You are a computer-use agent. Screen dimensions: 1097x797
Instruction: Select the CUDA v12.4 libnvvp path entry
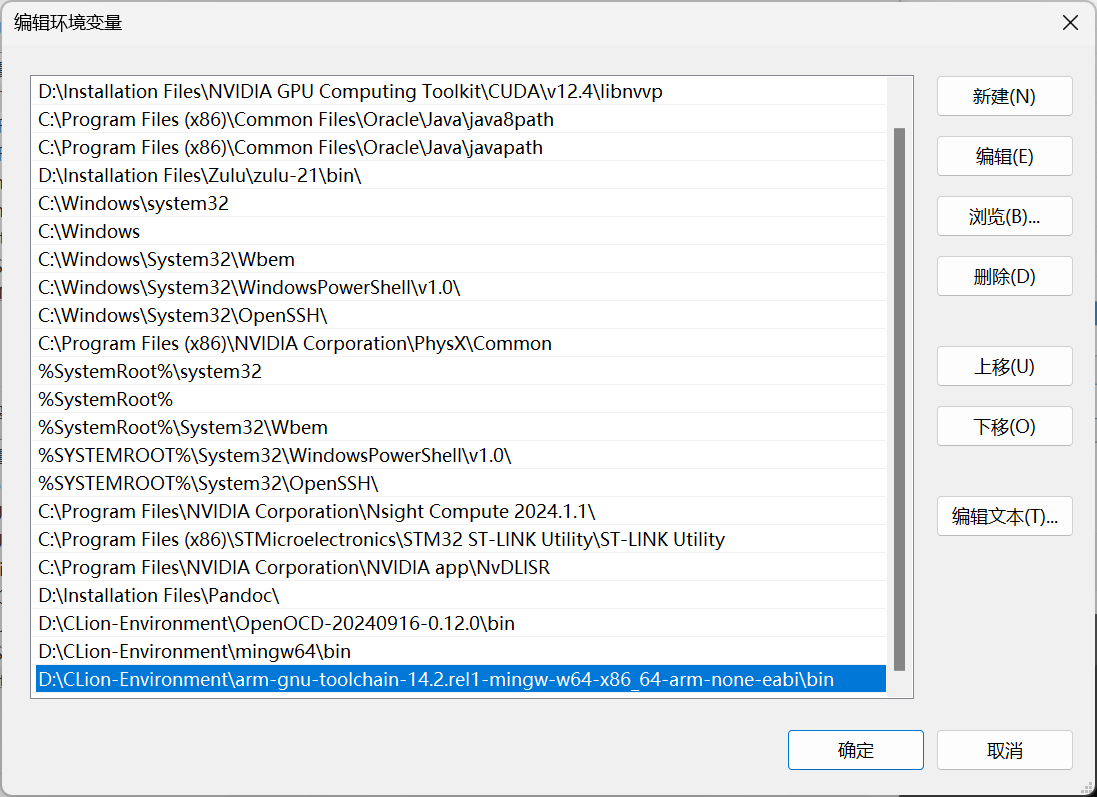(461, 92)
